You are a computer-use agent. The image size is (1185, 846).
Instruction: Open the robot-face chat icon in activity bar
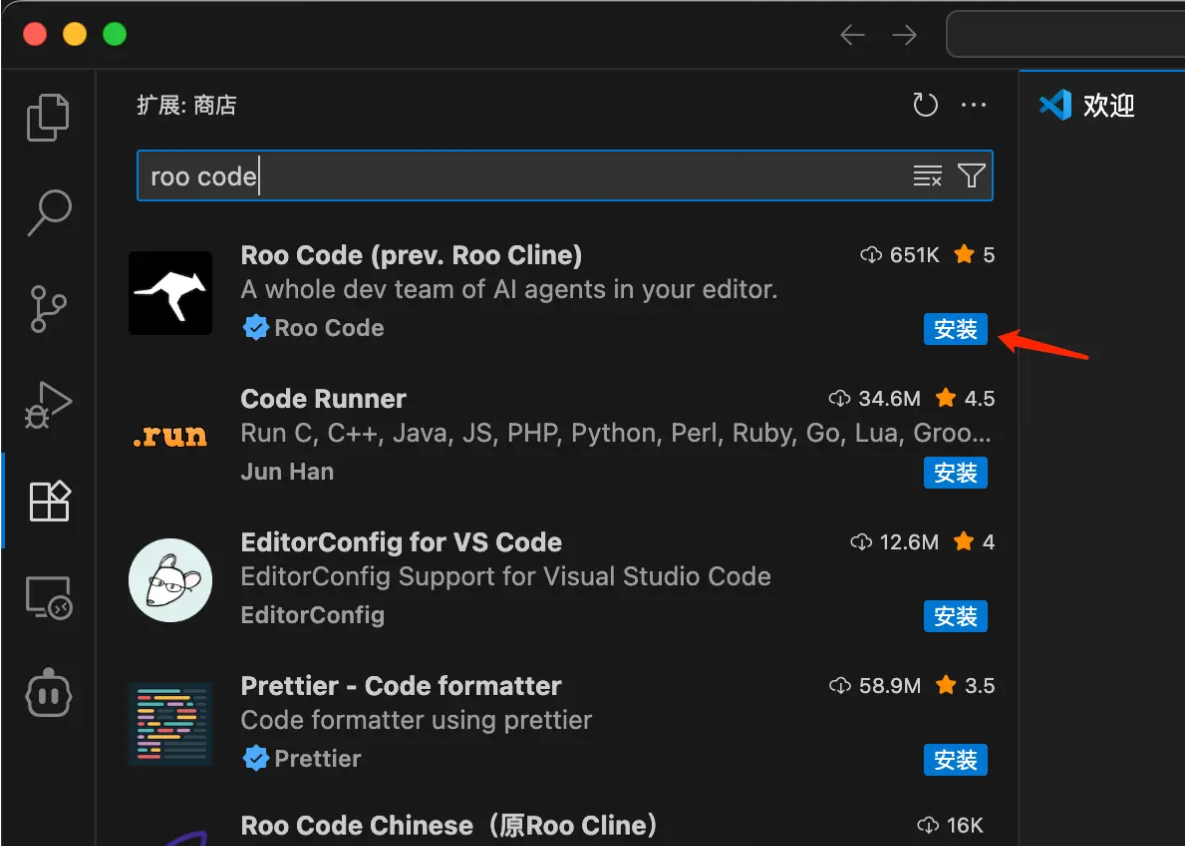coord(49,693)
